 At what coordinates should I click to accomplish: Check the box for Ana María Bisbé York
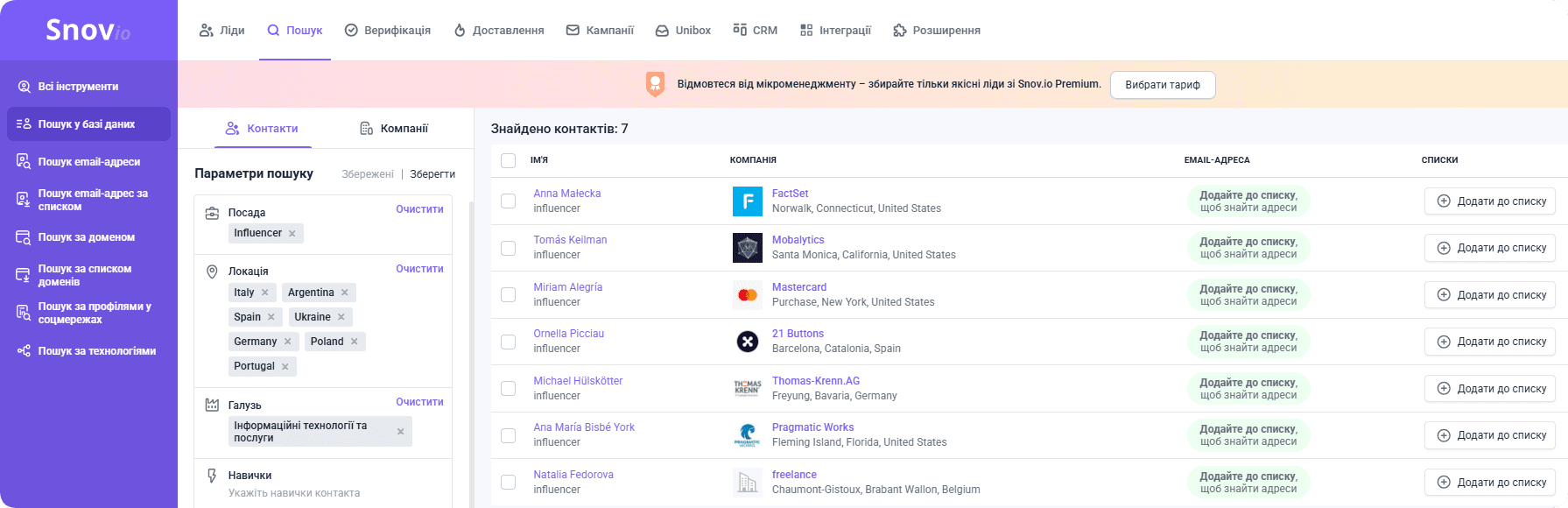tap(508, 435)
